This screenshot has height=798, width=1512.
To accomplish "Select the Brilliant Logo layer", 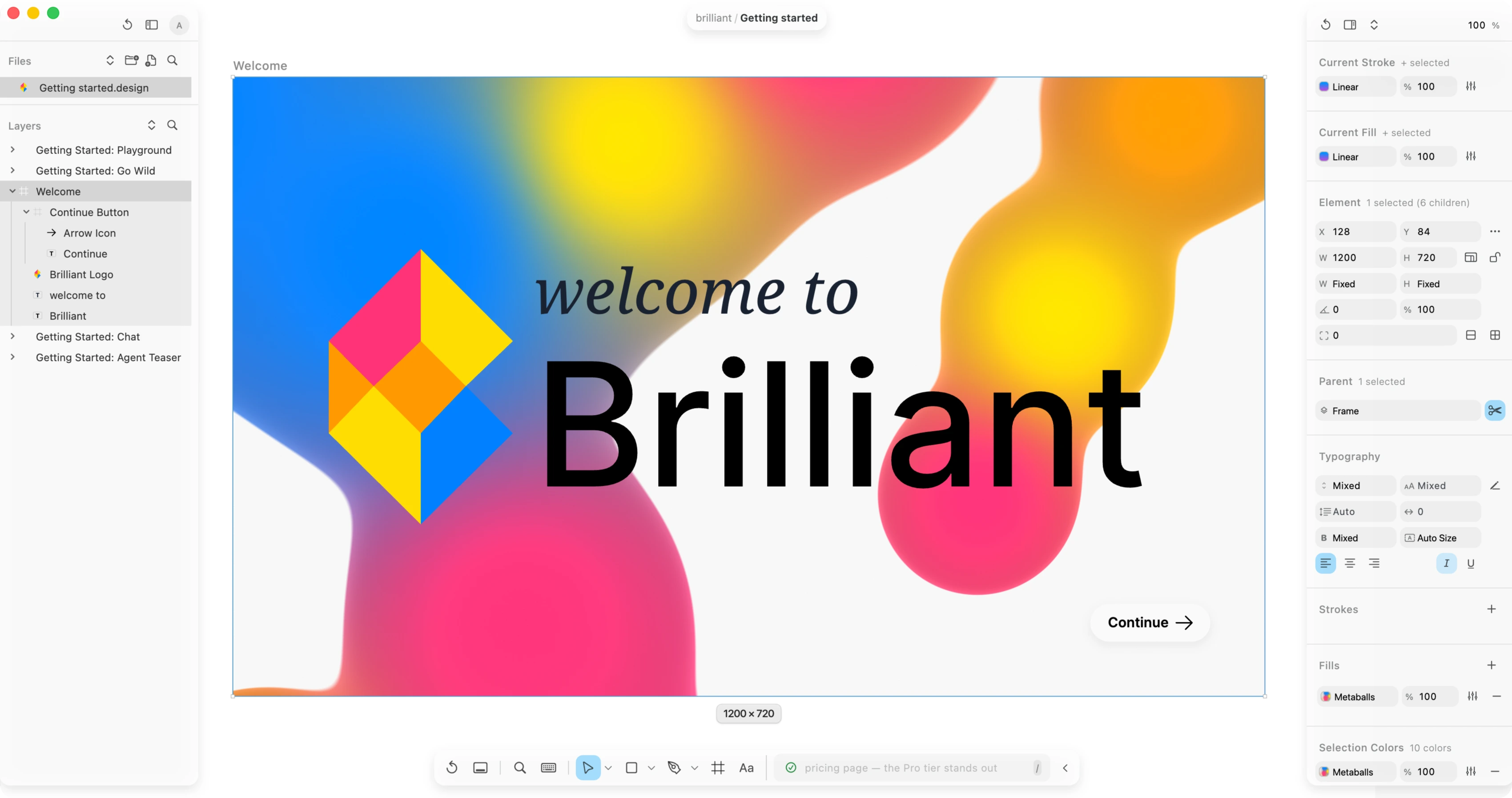I will pos(96,274).
